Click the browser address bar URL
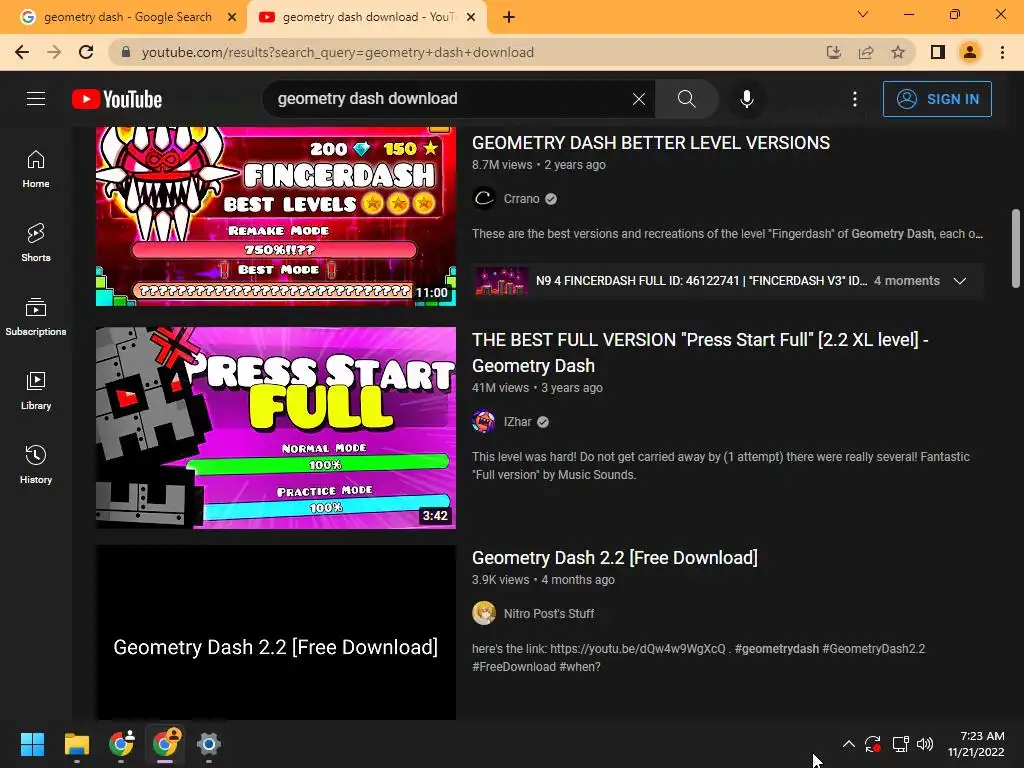1024x768 pixels. click(x=338, y=52)
